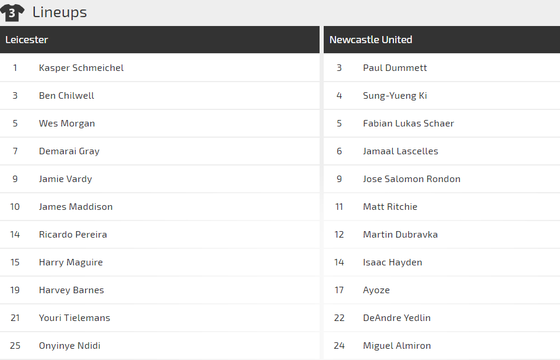Select Ayoze in Newcastle lineup
The image size is (560, 360).
[376, 290]
